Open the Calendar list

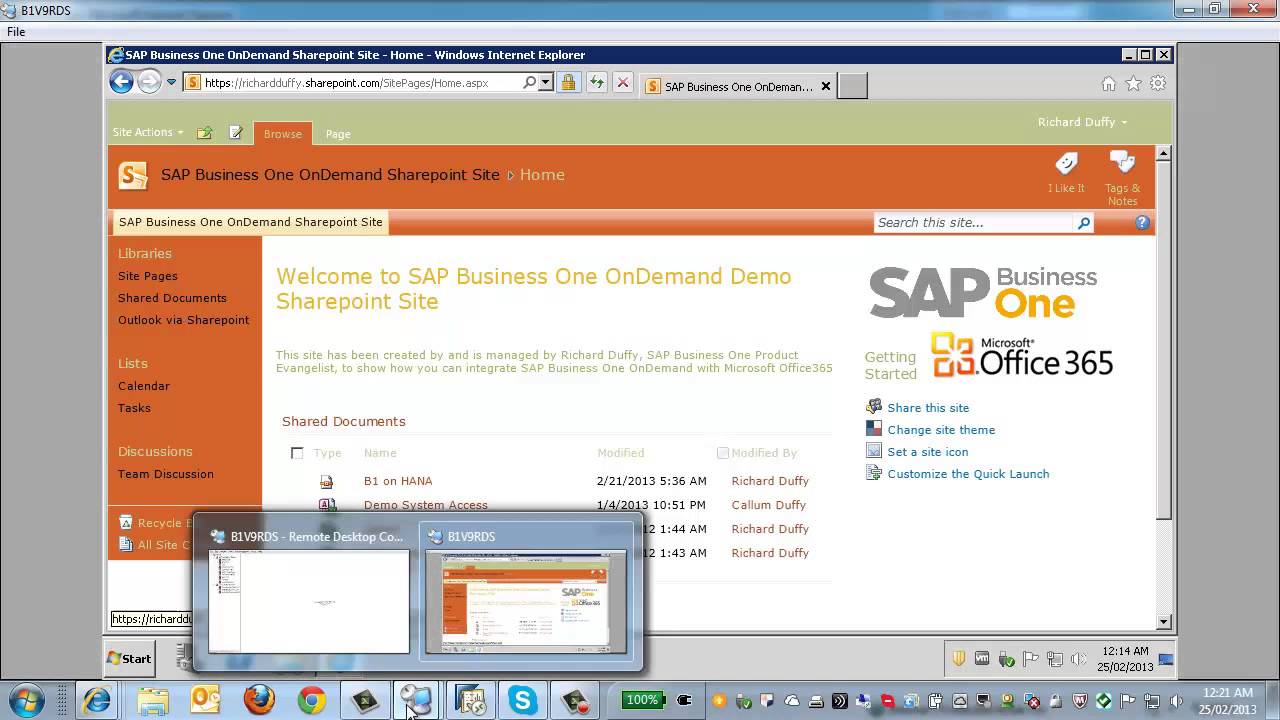144,386
